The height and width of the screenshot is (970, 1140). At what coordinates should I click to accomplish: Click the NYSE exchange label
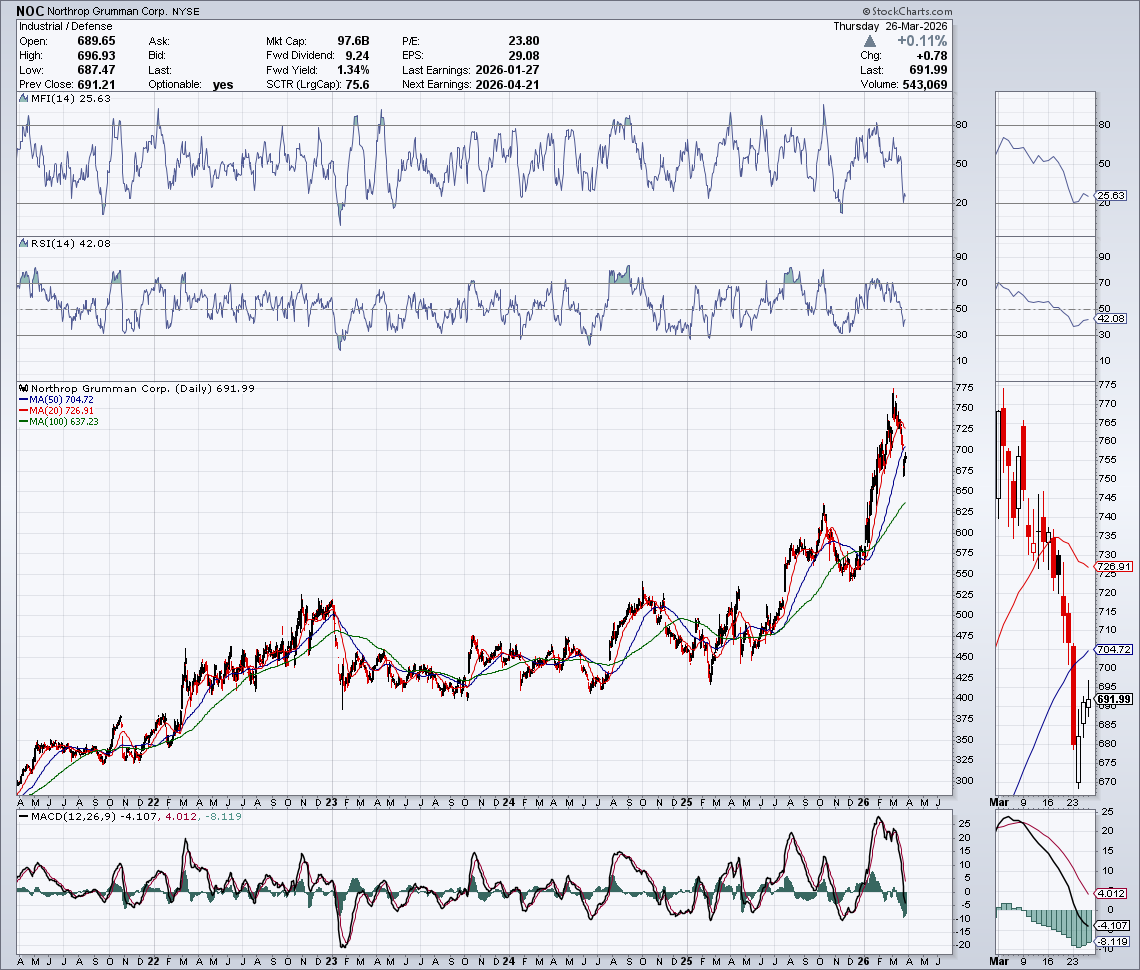click(186, 12)
